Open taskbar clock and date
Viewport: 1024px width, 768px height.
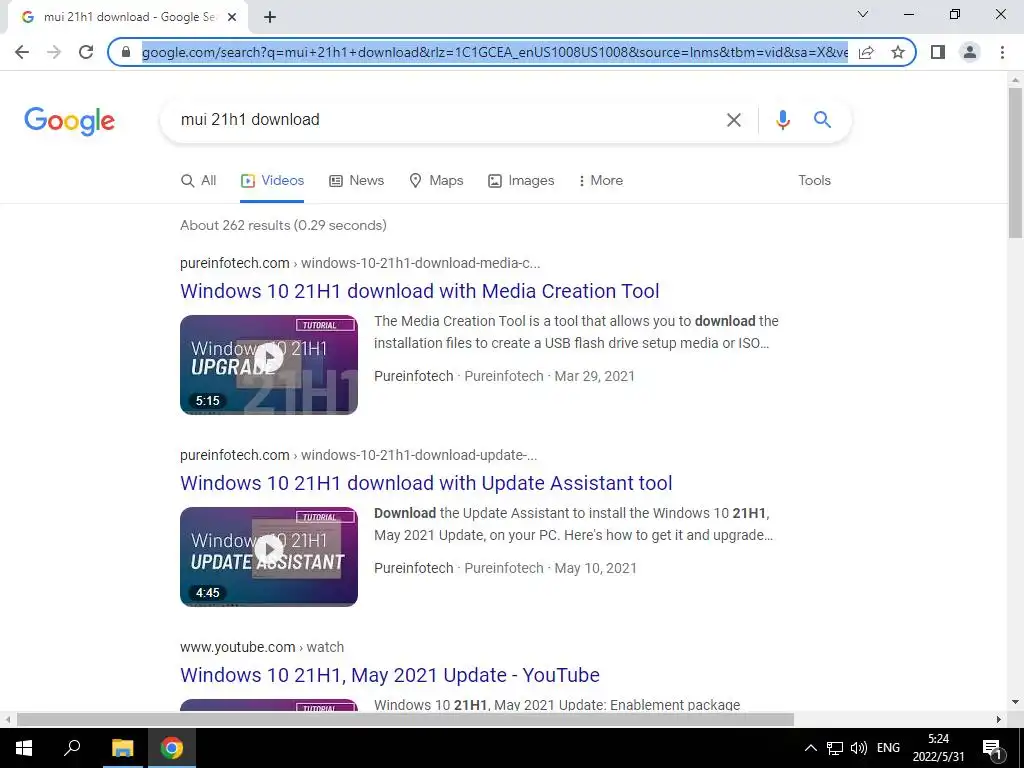point(938,748)
